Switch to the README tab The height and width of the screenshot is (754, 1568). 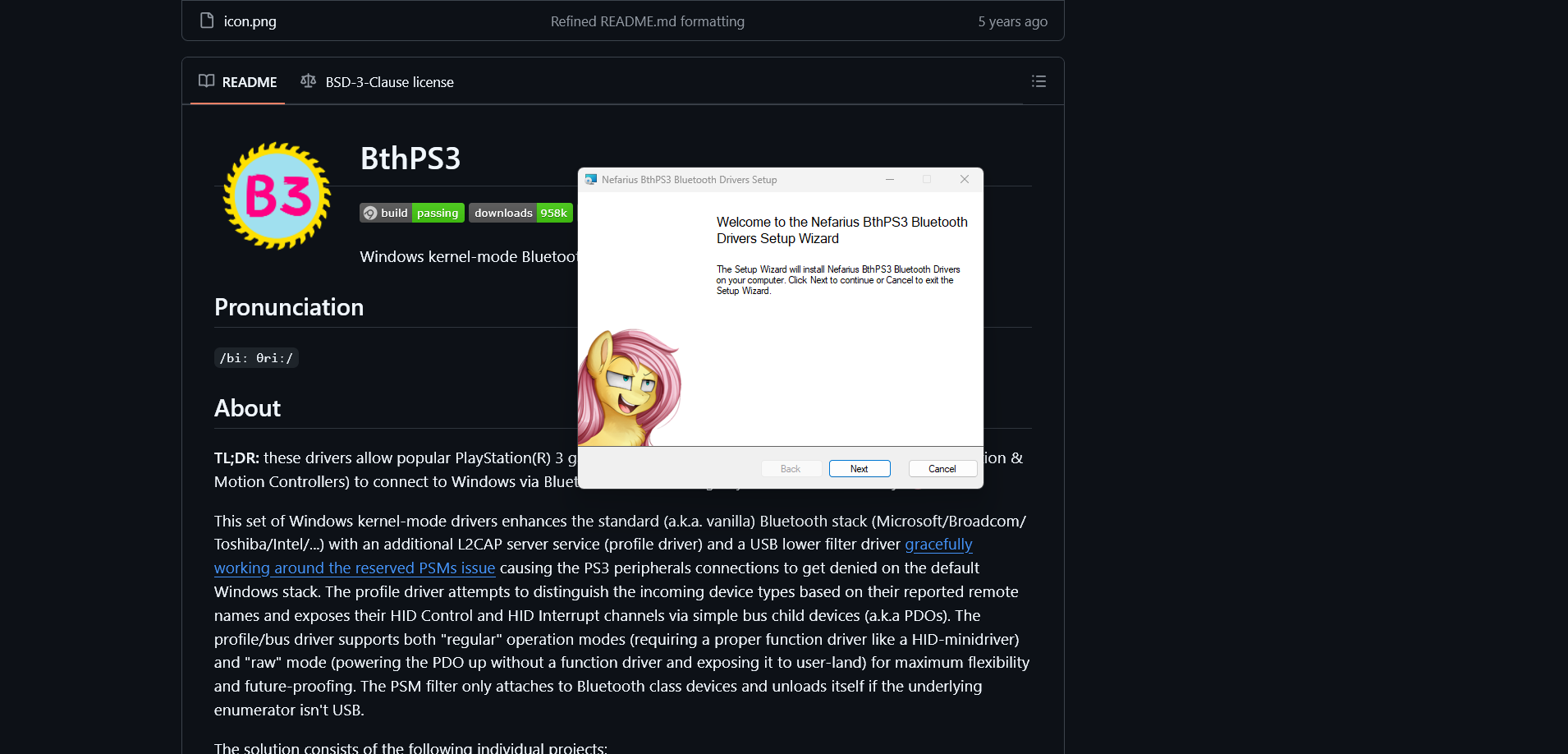point(238,81)
